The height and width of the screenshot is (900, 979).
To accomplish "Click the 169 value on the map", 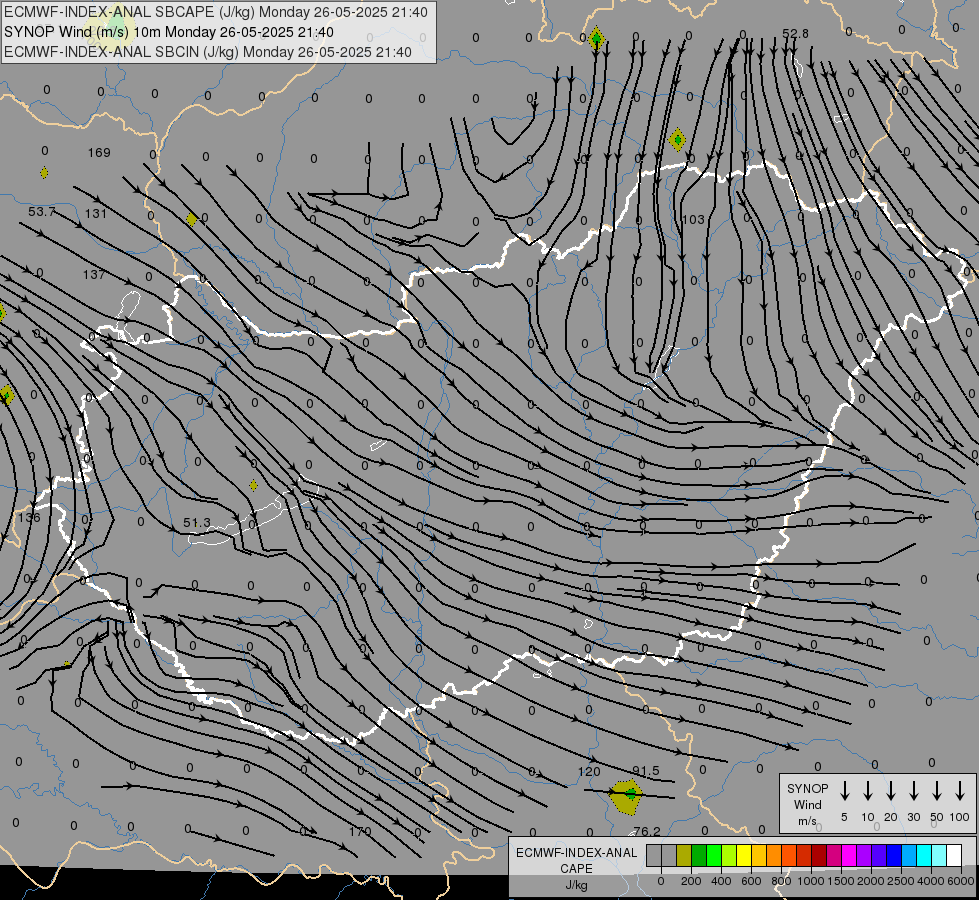I will pos(99,152).
